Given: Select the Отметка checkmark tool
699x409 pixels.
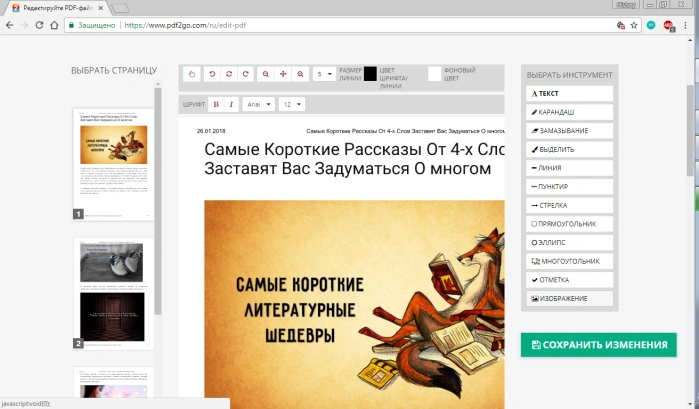Looking at the screenshot, I should click(x=570, y=280).
